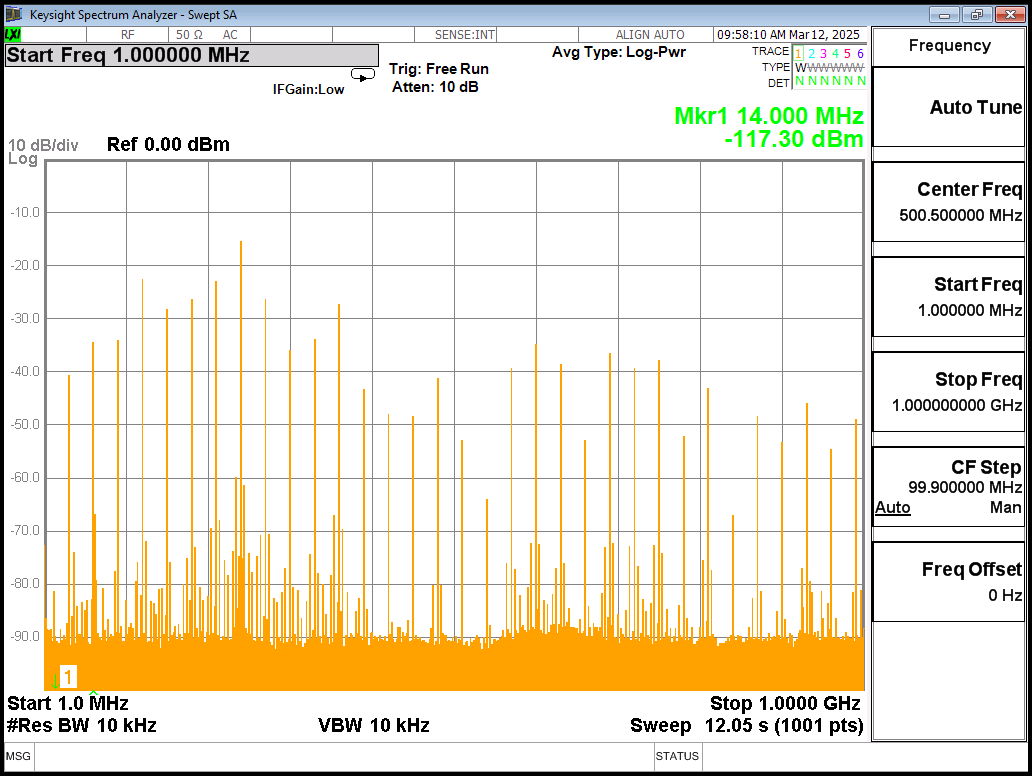Click the Res BW 10 kHz readout
The width and height of the screenshot is (1032, 776).
coord(82,725)
